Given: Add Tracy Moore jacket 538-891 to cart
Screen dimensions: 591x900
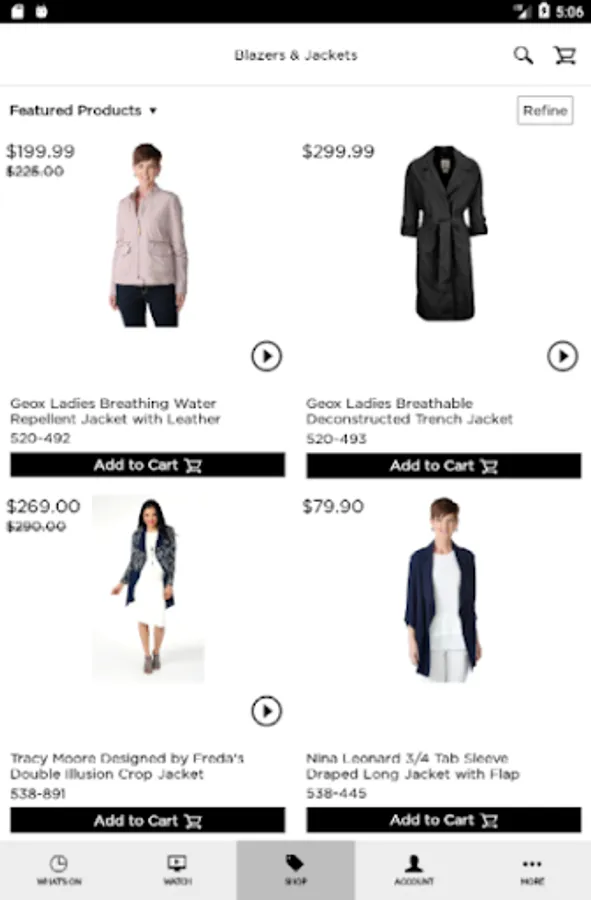Looking at the screenshot, I should tap(147, 820).
